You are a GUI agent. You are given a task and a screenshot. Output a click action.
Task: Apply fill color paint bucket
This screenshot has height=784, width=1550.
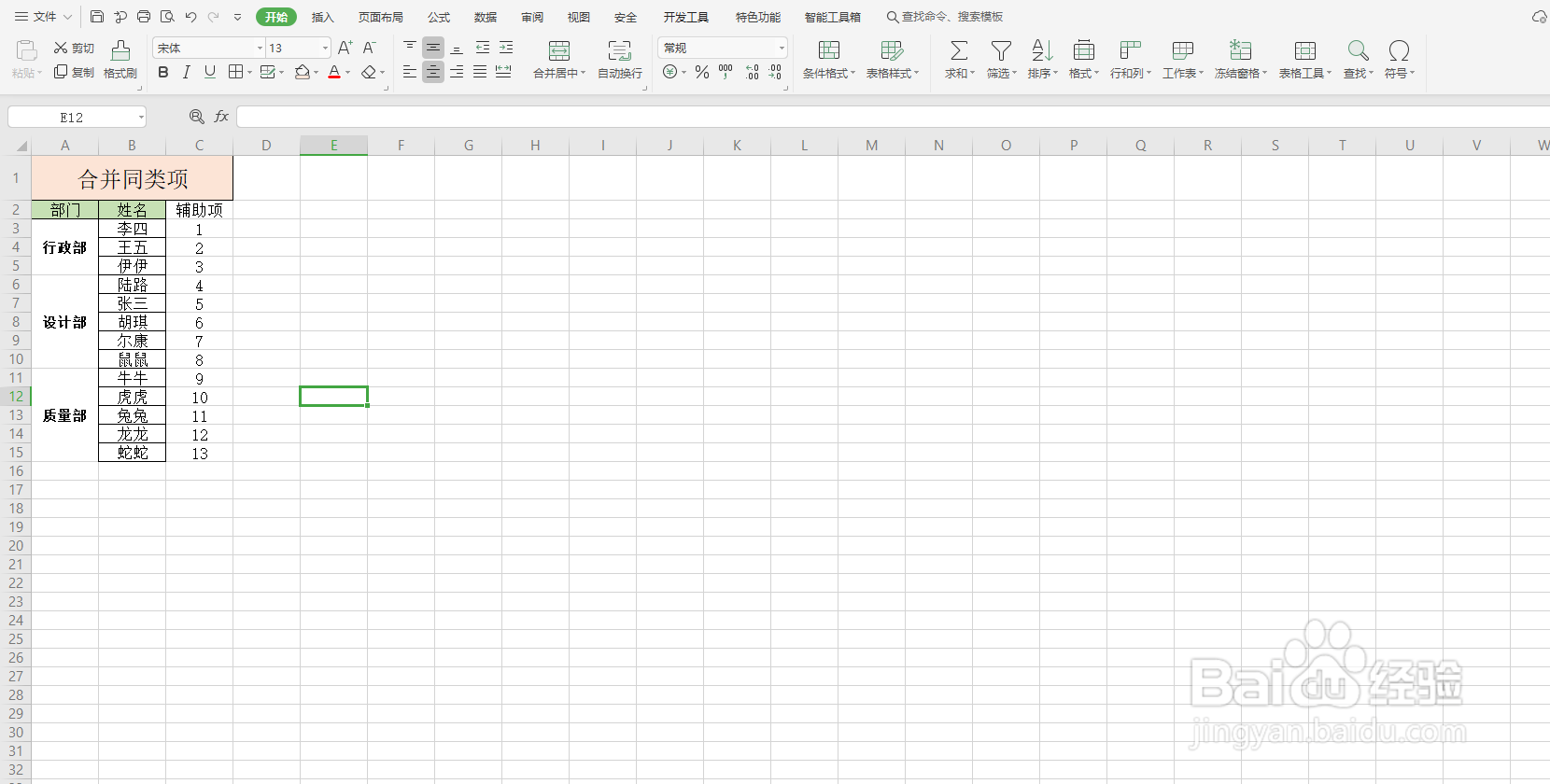click(x=302, y=72)
